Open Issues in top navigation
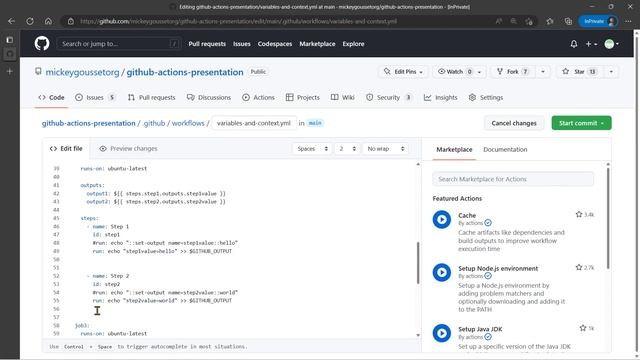The image size is (640, 360). coord(242,44)
